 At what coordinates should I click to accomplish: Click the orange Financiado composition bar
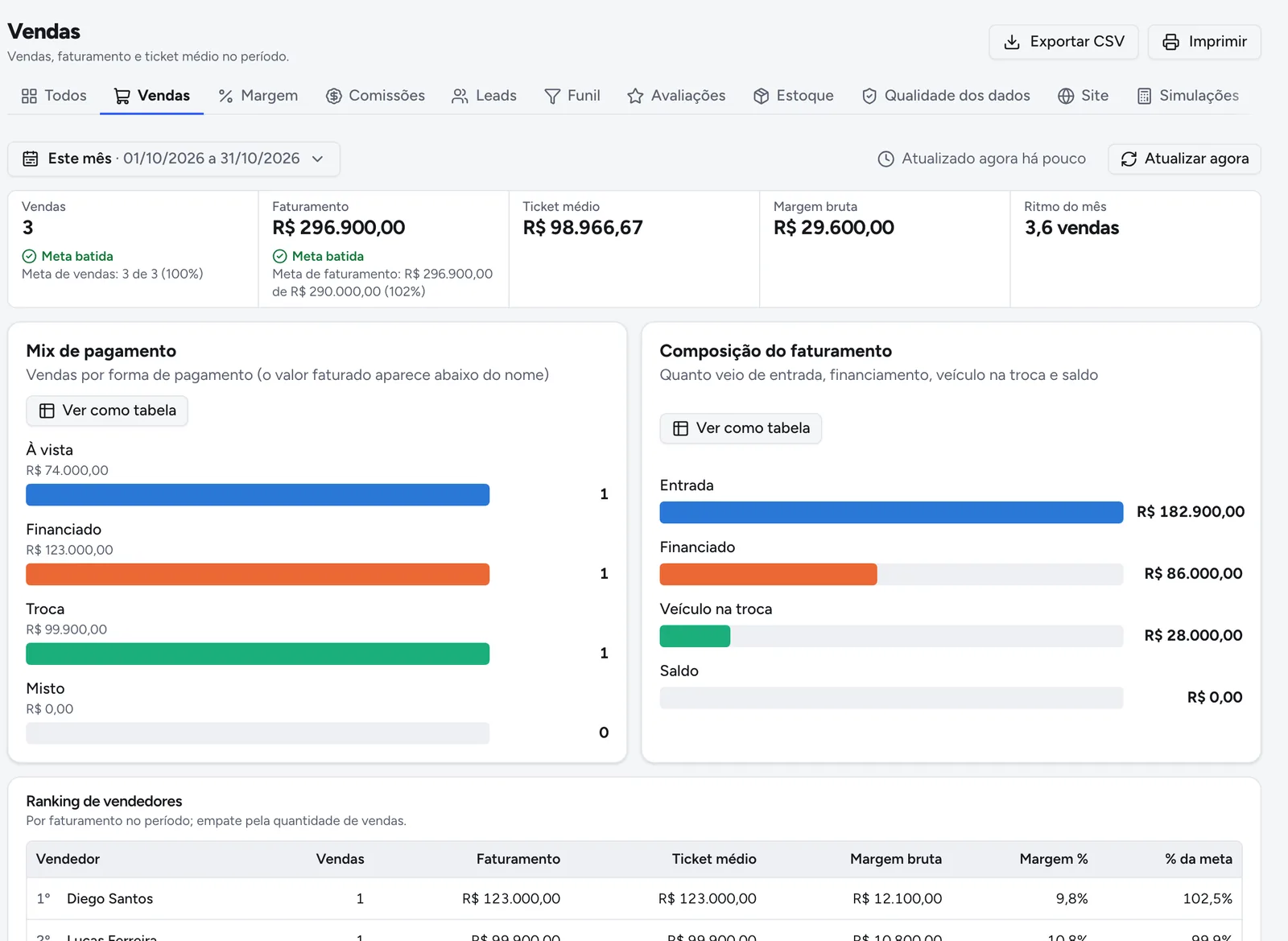point(768,574)
